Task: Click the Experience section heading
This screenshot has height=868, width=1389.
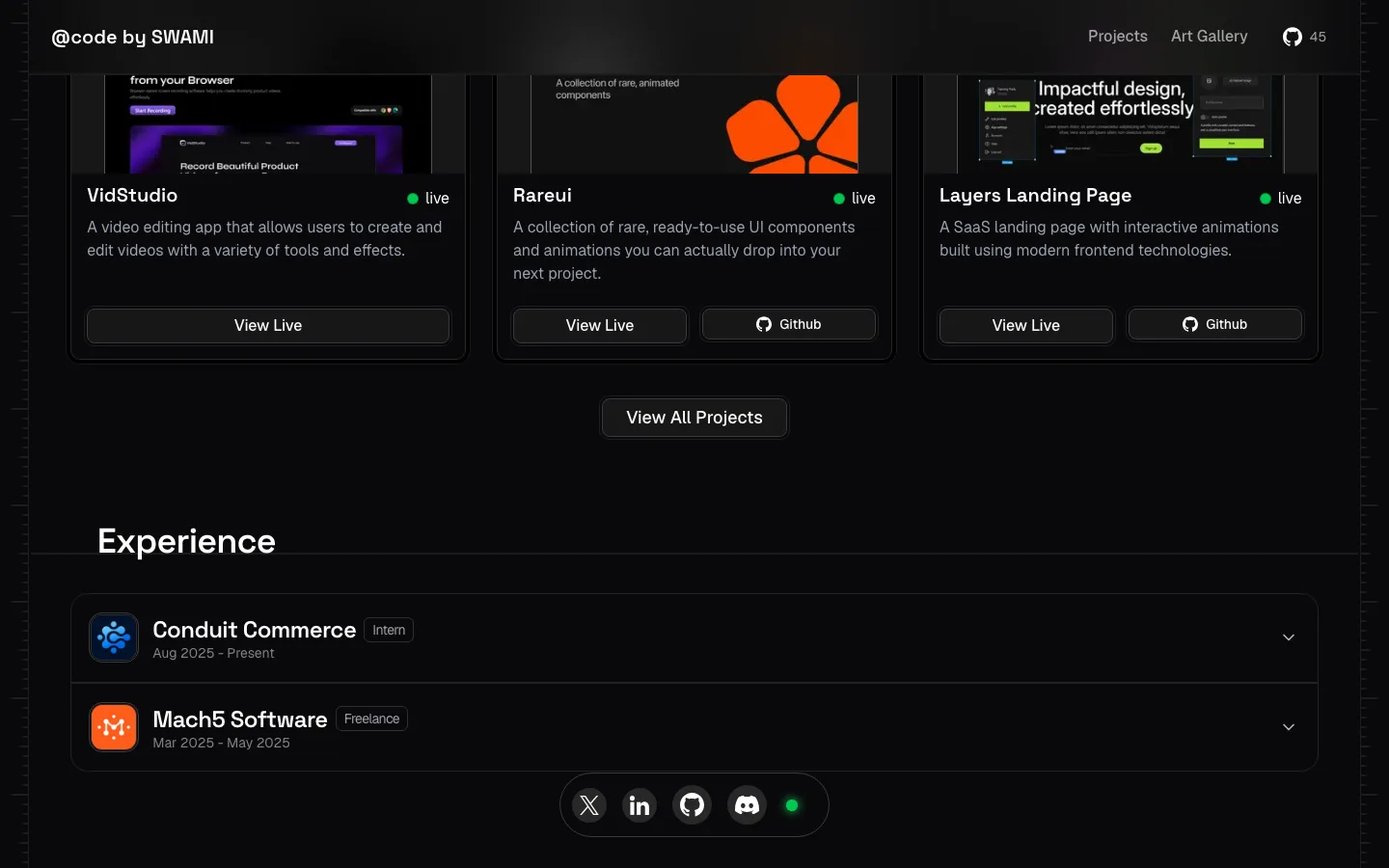Action: [x=186, y=541]
